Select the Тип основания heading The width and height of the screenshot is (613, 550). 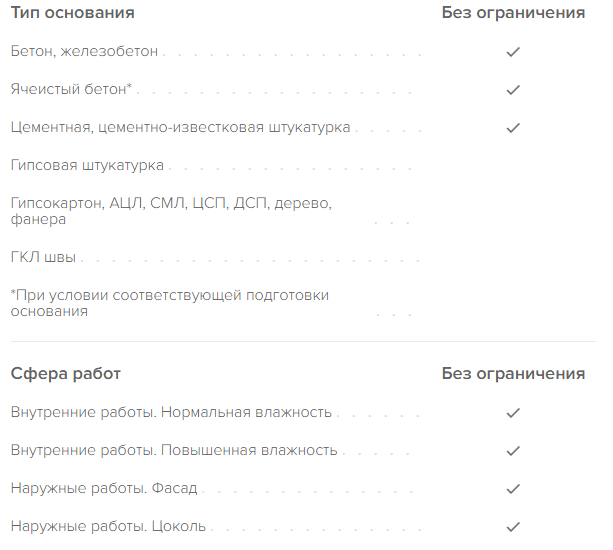pos(73,13)
